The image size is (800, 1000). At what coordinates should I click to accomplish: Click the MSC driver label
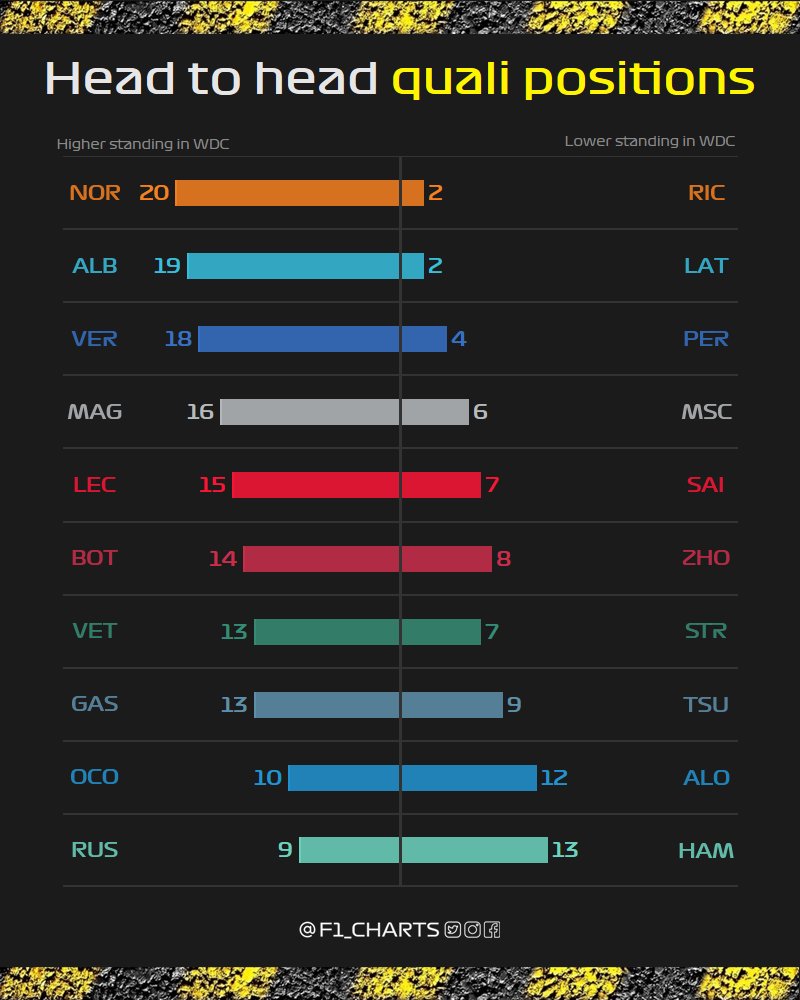click(x=706, y=412)
